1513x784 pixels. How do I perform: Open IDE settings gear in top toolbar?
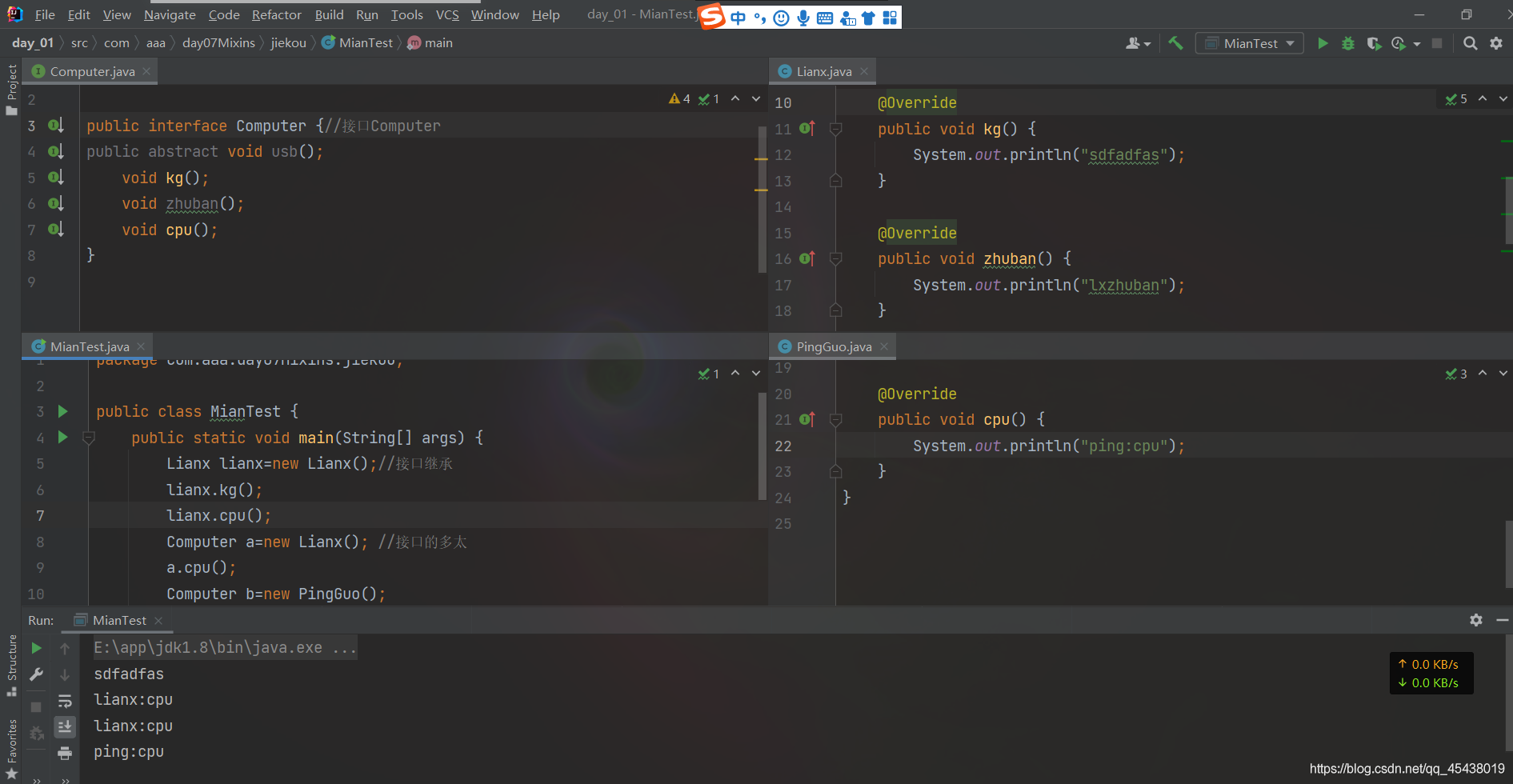coord(1495,43)
